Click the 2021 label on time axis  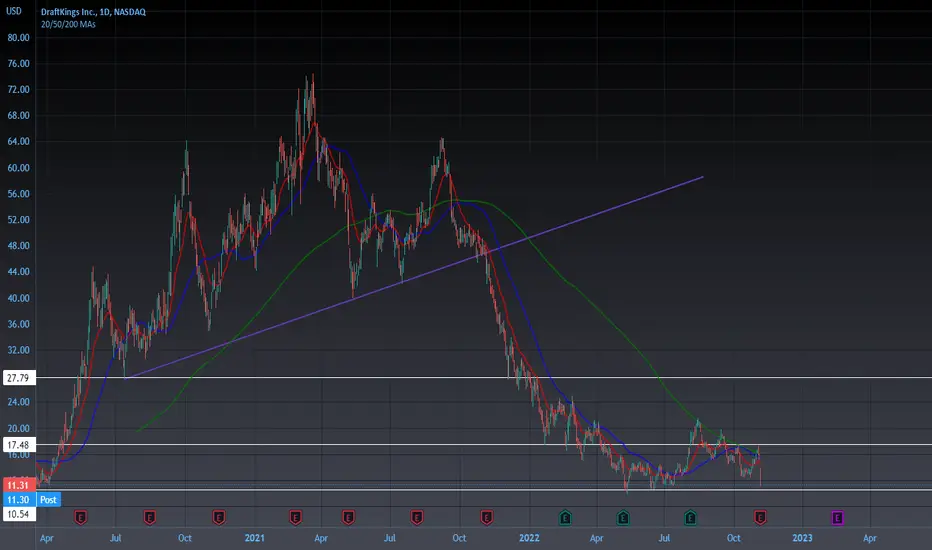click(x=254, y=538)
